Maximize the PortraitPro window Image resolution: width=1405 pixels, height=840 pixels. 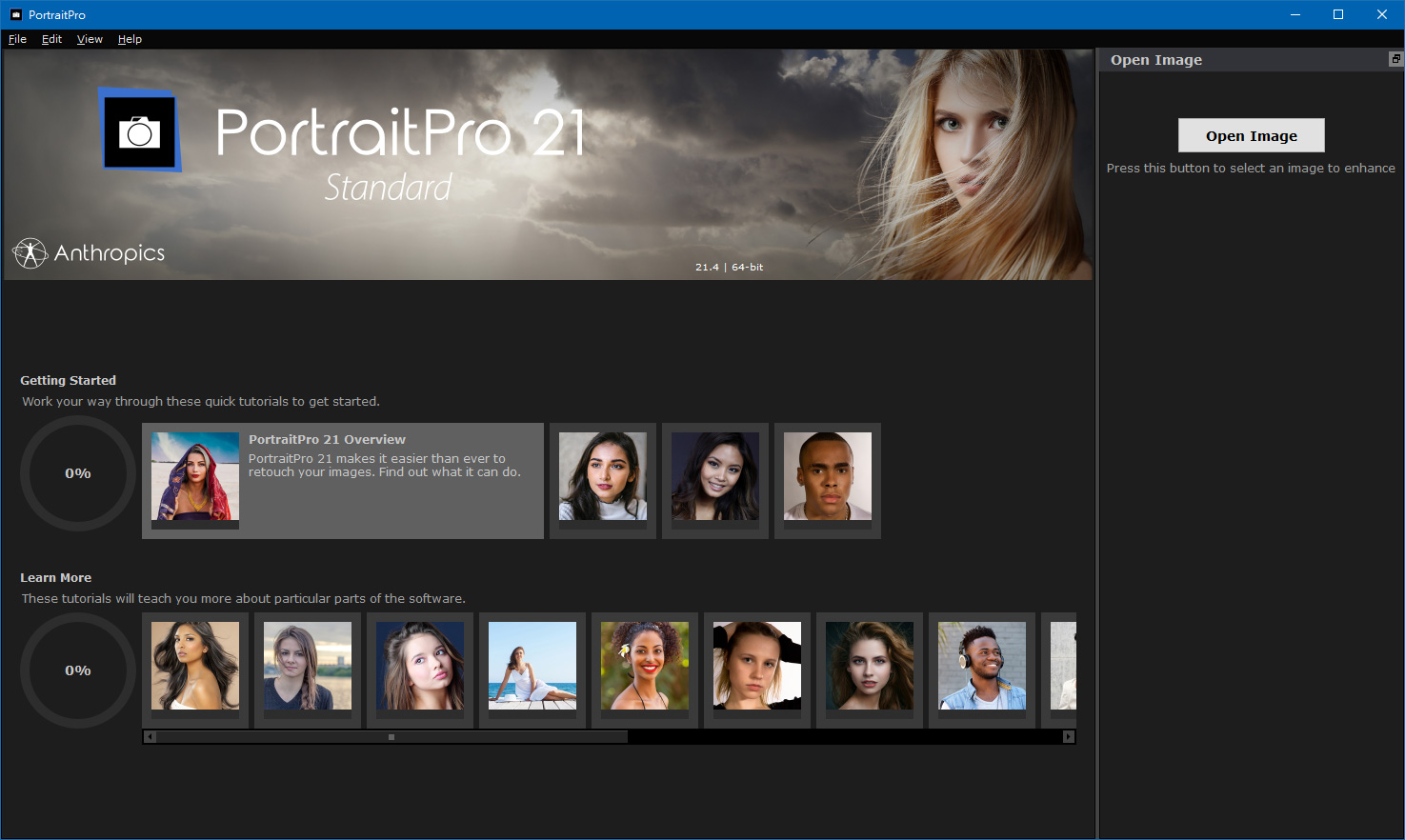click(x=1338, y=14)
